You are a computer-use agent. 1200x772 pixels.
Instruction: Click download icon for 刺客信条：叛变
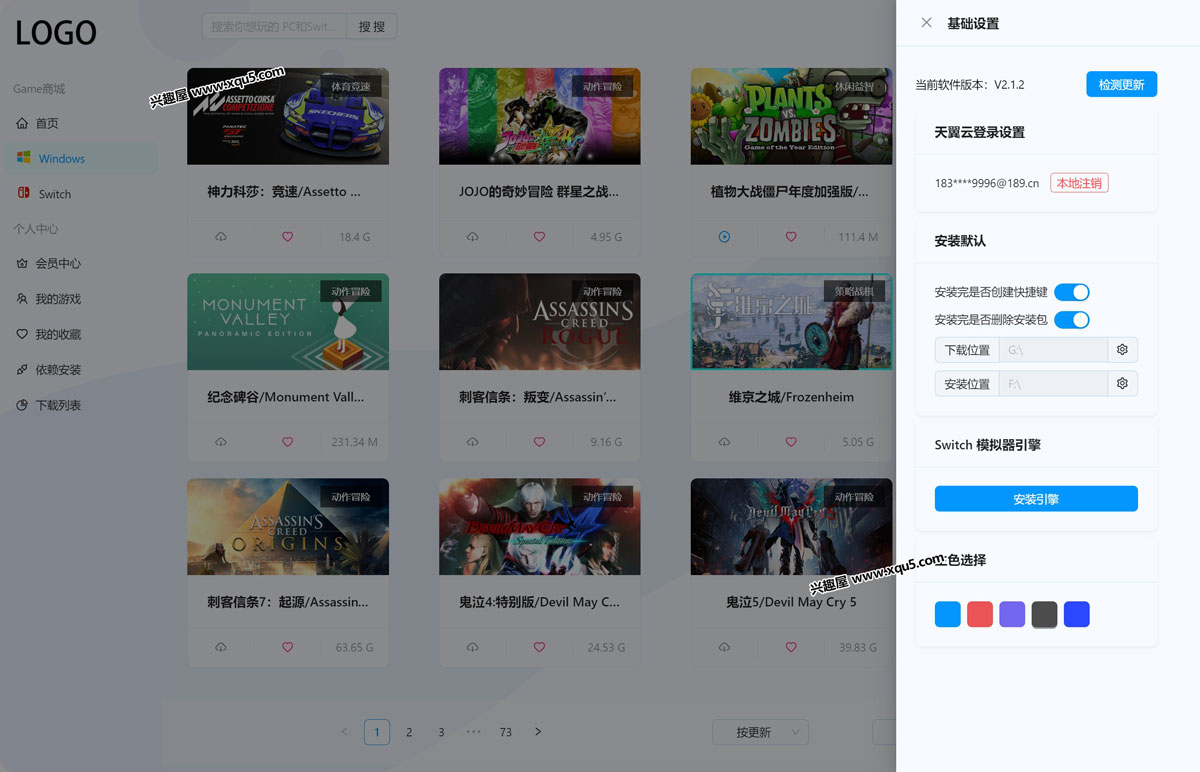point(473,442)
